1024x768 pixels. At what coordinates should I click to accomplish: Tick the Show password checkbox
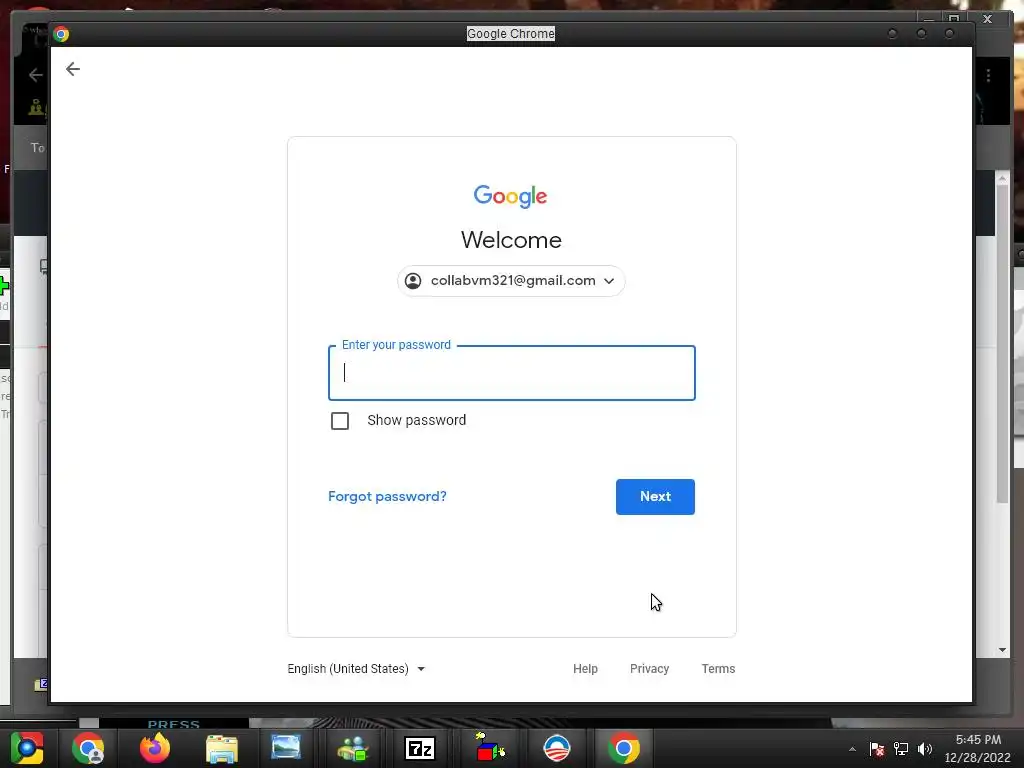coord(340,421)
